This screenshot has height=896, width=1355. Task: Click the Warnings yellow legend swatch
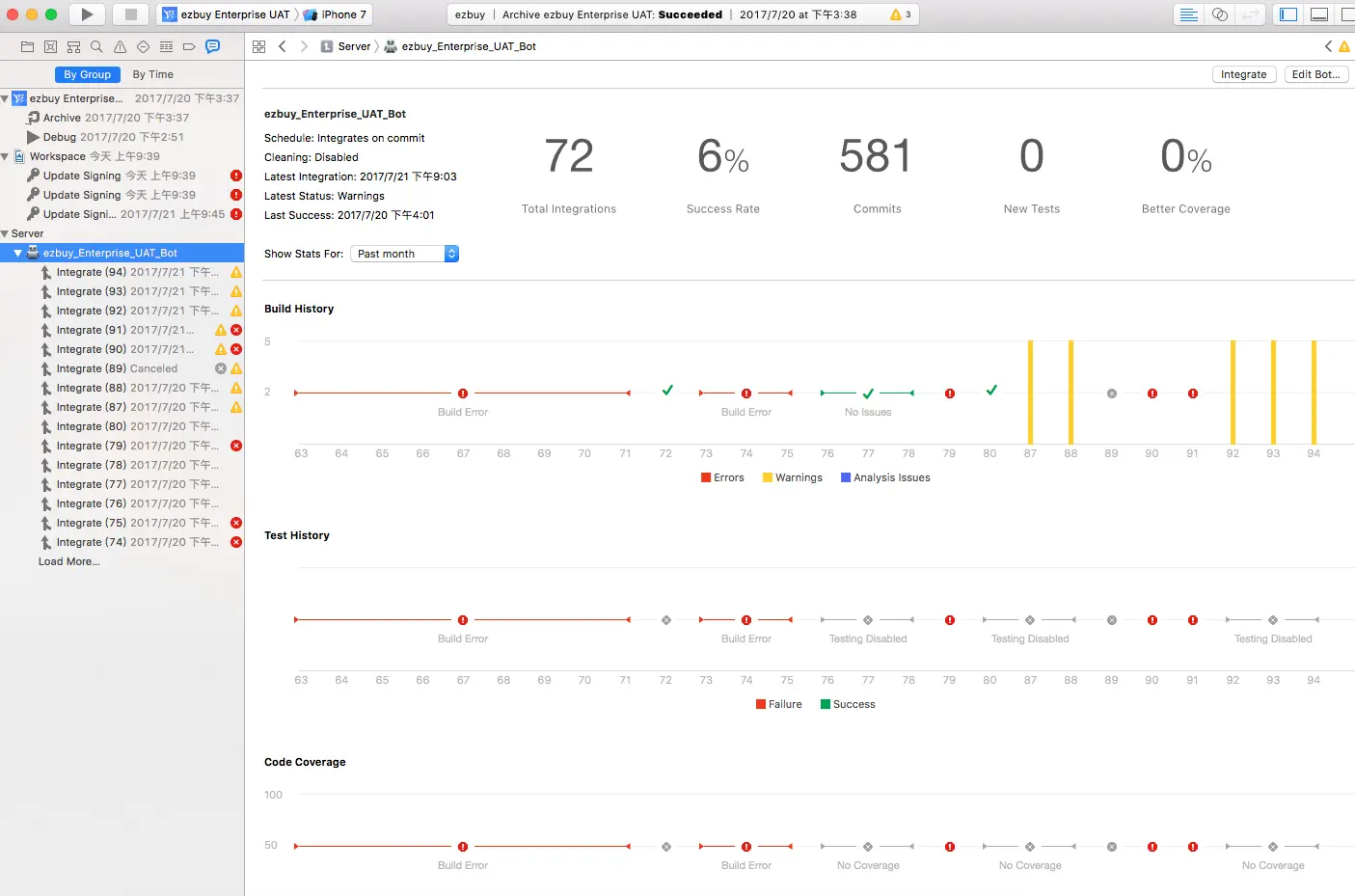(x=768, y=477)
